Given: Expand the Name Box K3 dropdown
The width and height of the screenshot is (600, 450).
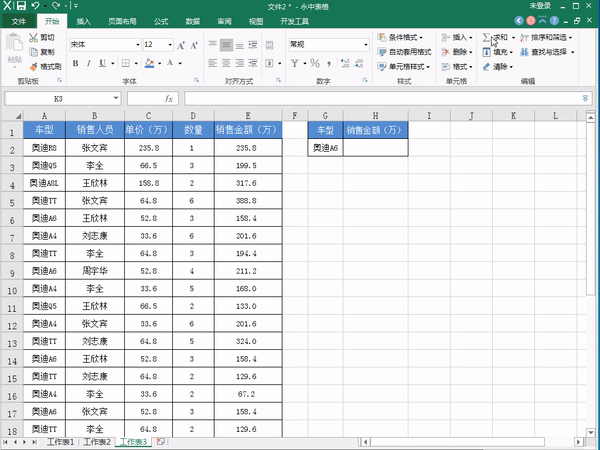Looking at the screenshot, I should pos(116,99).
